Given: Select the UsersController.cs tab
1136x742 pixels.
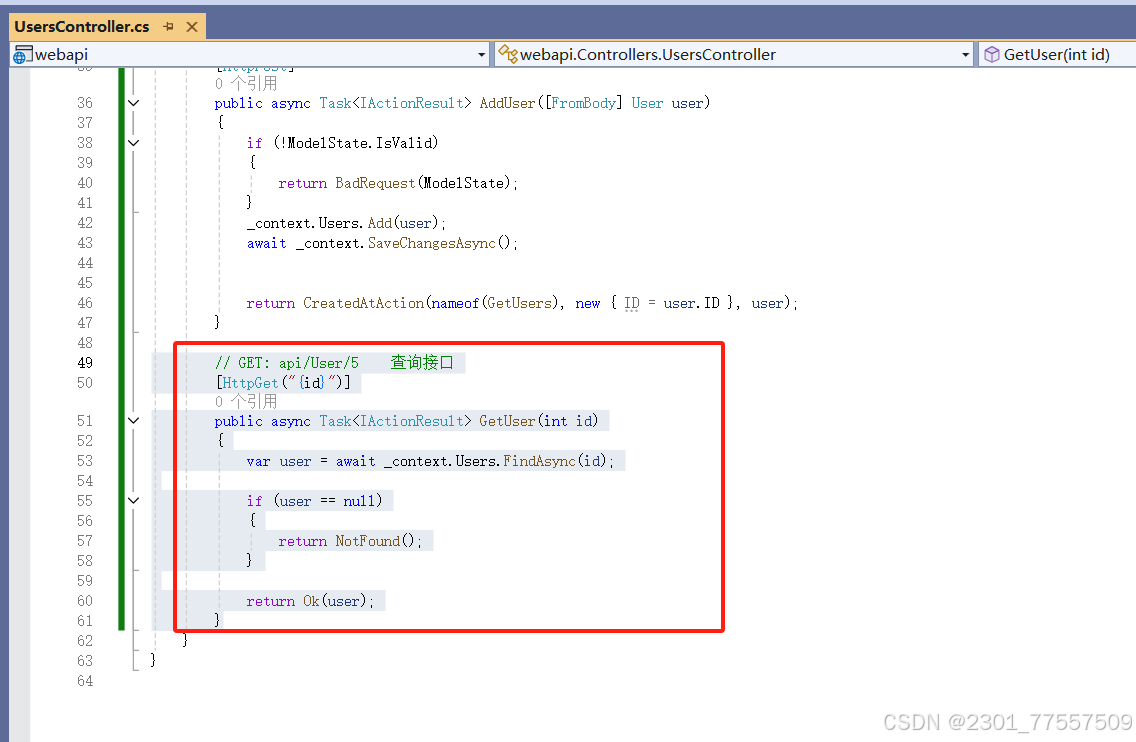Looking at the screenshot, I should [x=80, y=27].
